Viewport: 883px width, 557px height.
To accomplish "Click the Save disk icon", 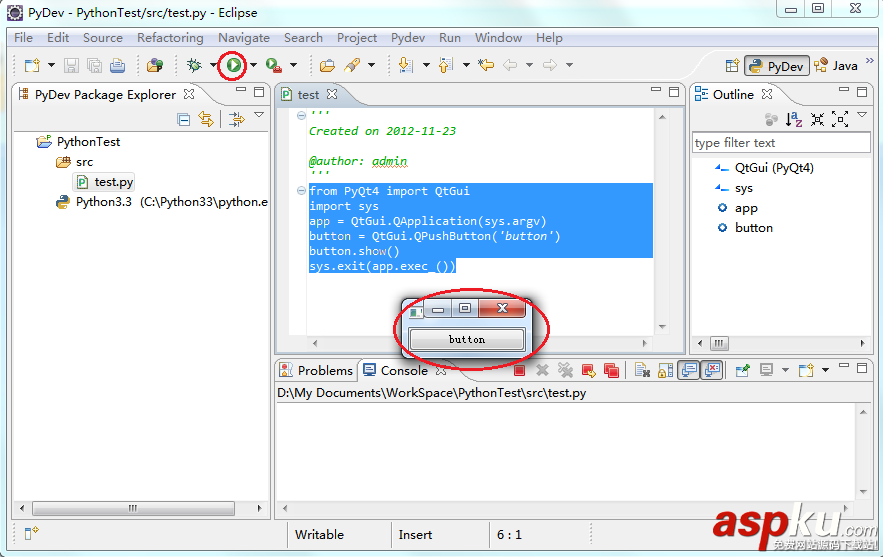I will [71, 65].
